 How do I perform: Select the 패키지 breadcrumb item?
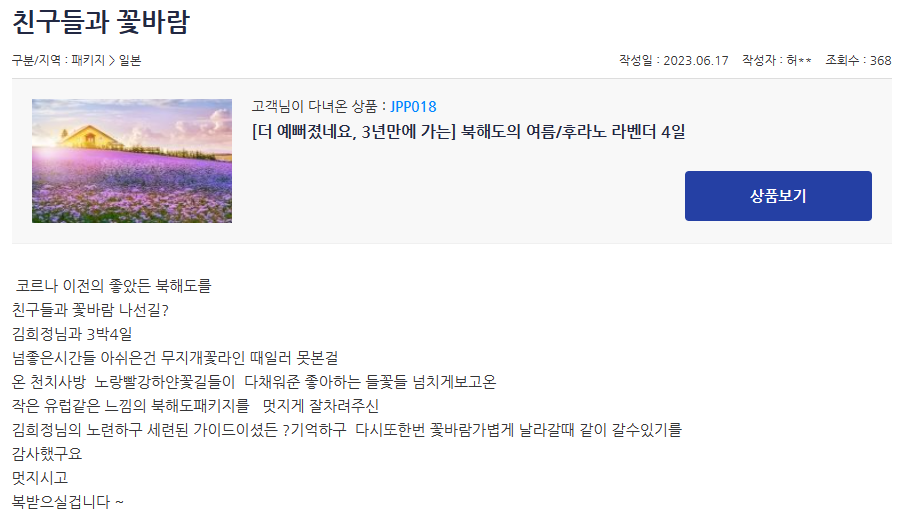click(x=88, y=60)
